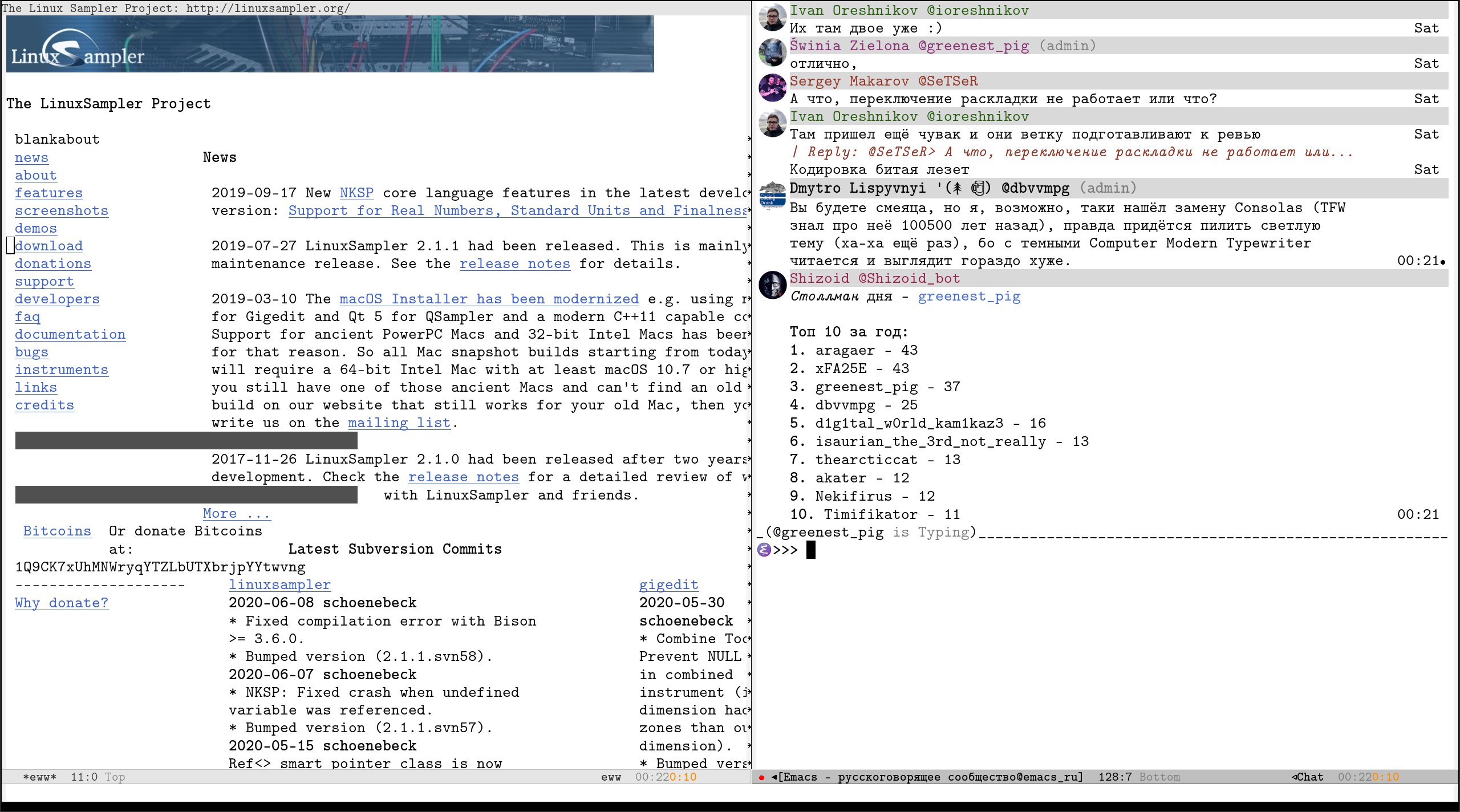Screen dimensions: 1460x812
Task: Click 'xFA25E - 43' list entry
Action: tap(862, 368)
